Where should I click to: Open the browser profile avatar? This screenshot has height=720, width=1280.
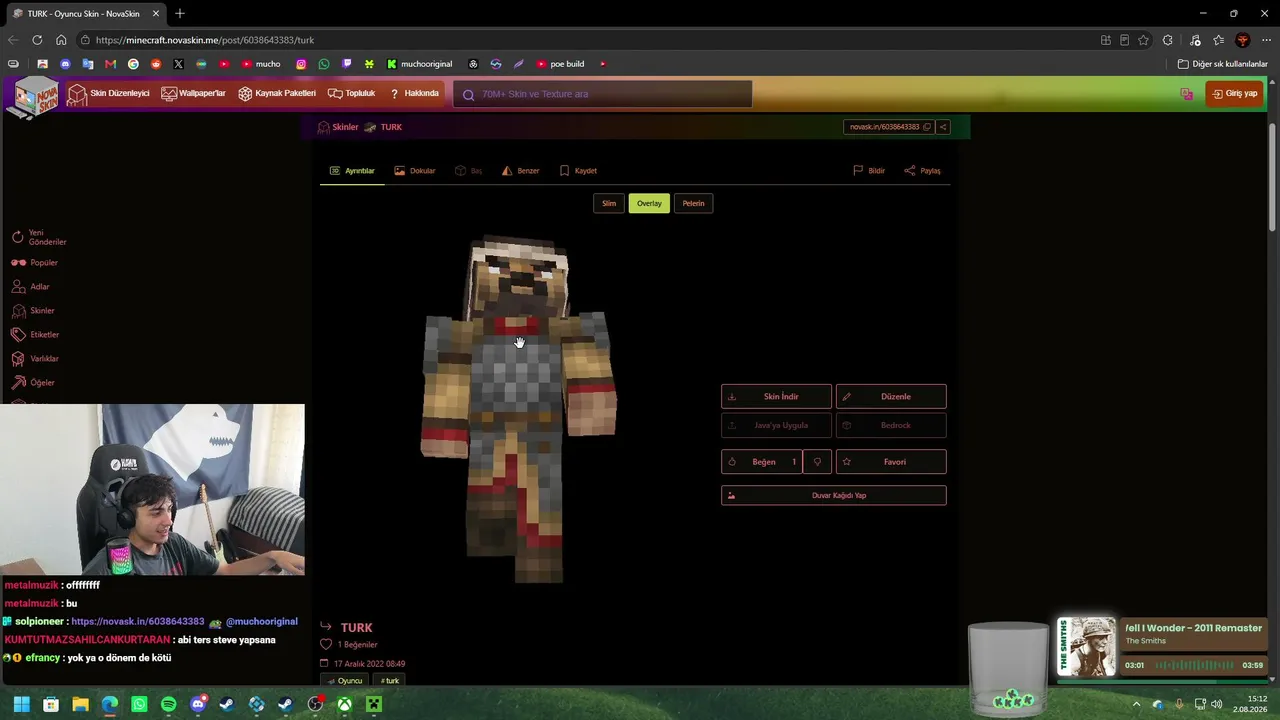click(x=1243, y=40)
